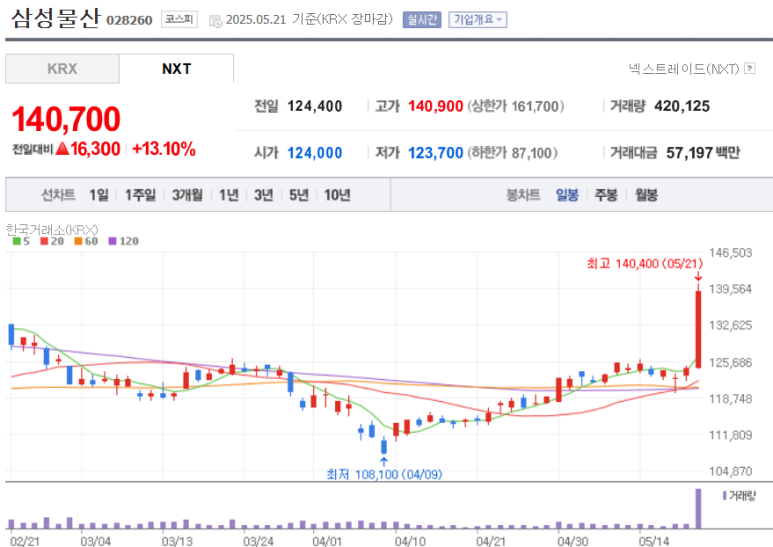Screen dimensions: 773x547
Task: Click the stock code 028260
Action: [129, 20]
